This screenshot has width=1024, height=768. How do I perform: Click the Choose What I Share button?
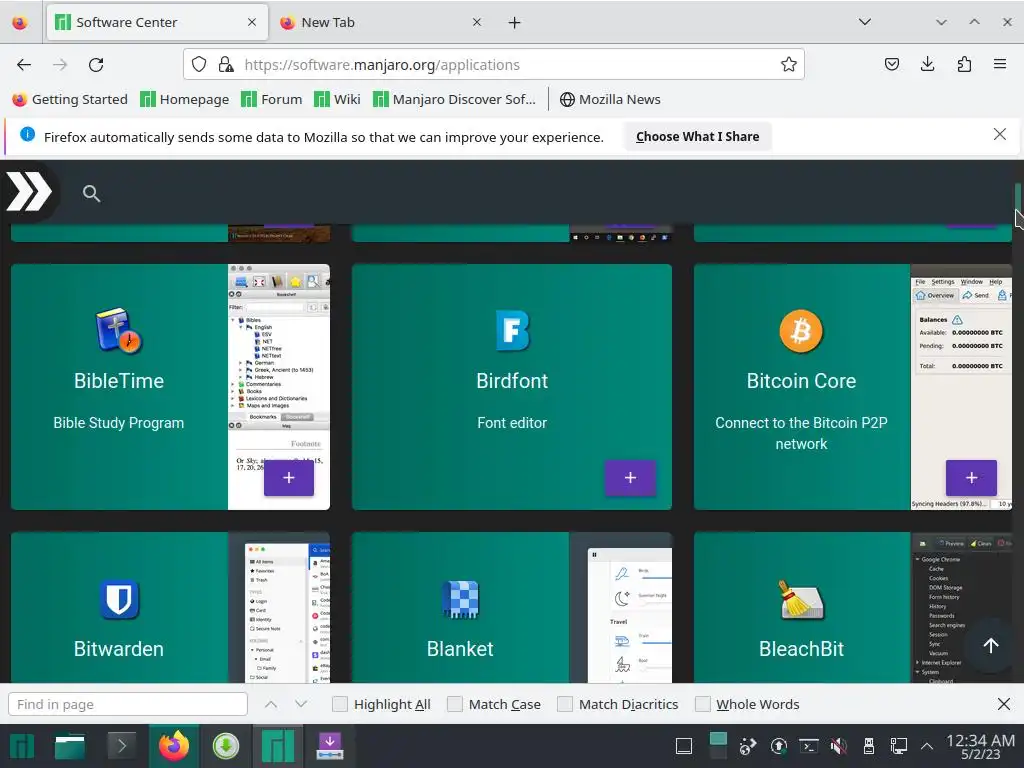point(697,136)
